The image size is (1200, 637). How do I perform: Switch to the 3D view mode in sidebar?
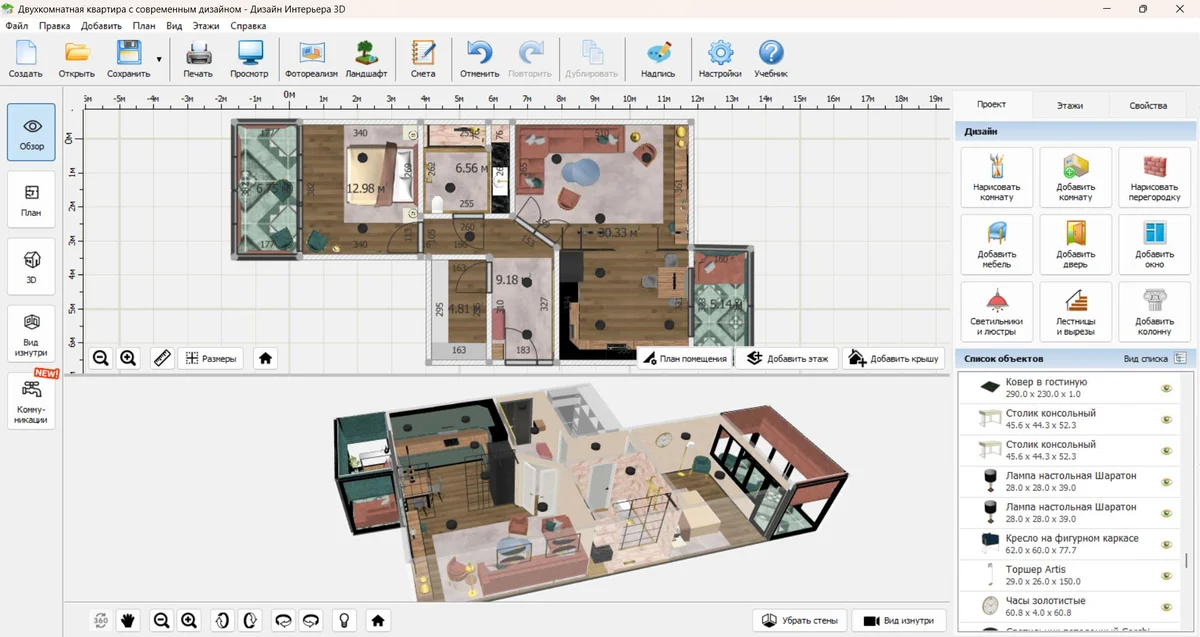32,267
